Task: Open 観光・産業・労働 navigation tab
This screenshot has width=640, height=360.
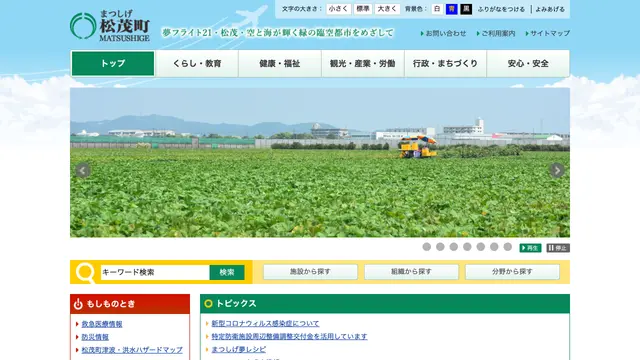Action: point(363,63)
